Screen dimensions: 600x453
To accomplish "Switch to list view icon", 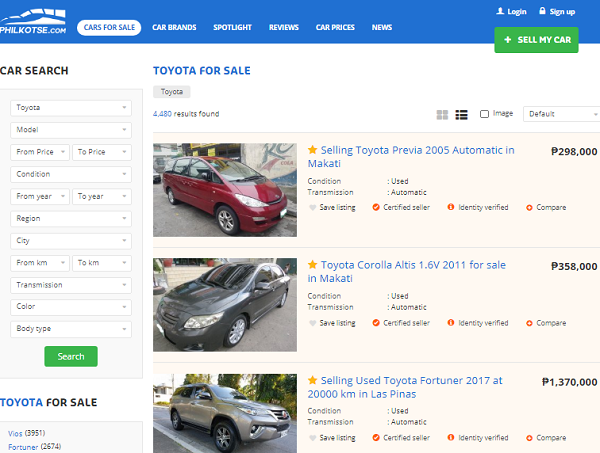I will [x=461, y=114].
